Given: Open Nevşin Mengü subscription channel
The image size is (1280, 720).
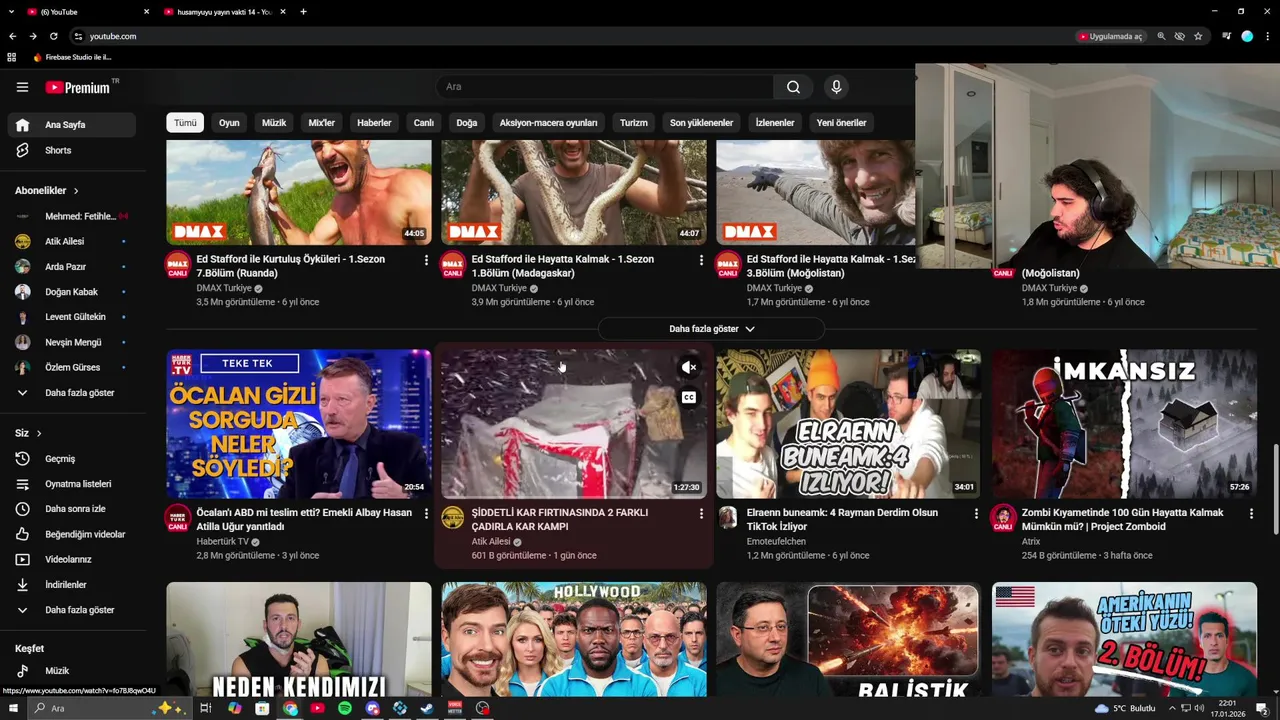Looking at the screenshot, I should tap(71, 342).
